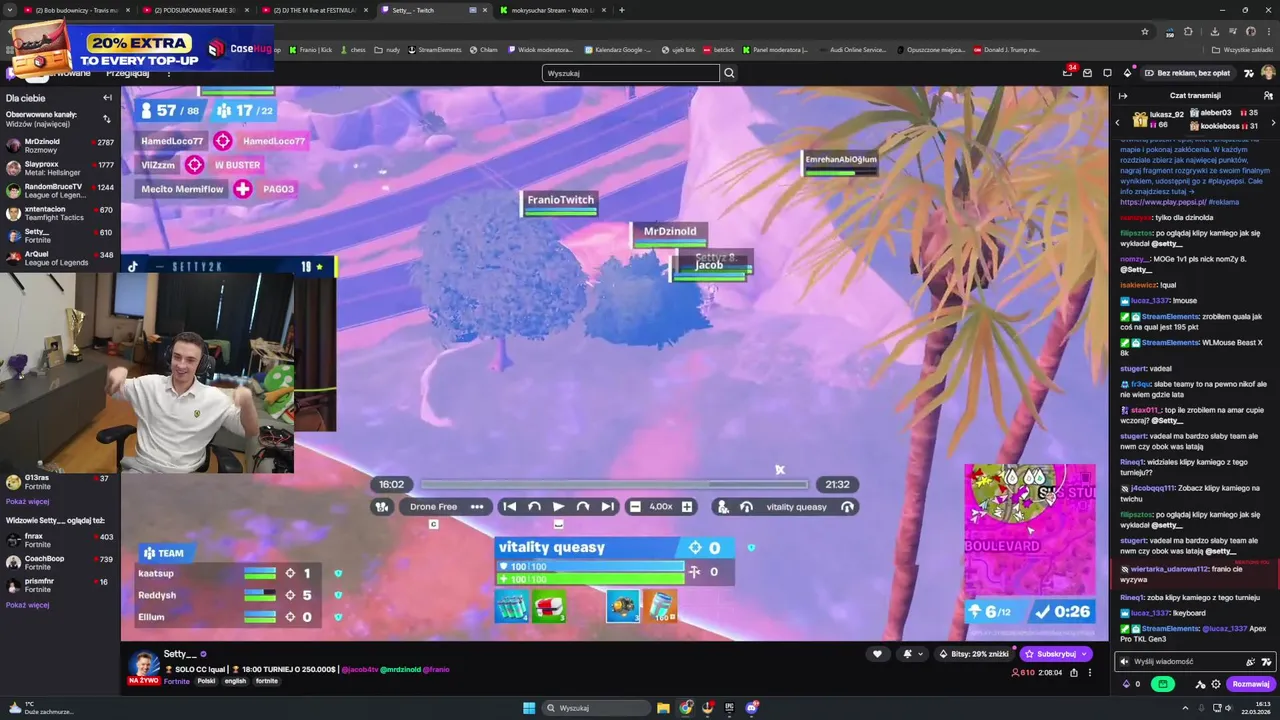Viewport: 1280px width, 720px height.
Task: Click the heart follow button
Action: click(x=877, y=654)
